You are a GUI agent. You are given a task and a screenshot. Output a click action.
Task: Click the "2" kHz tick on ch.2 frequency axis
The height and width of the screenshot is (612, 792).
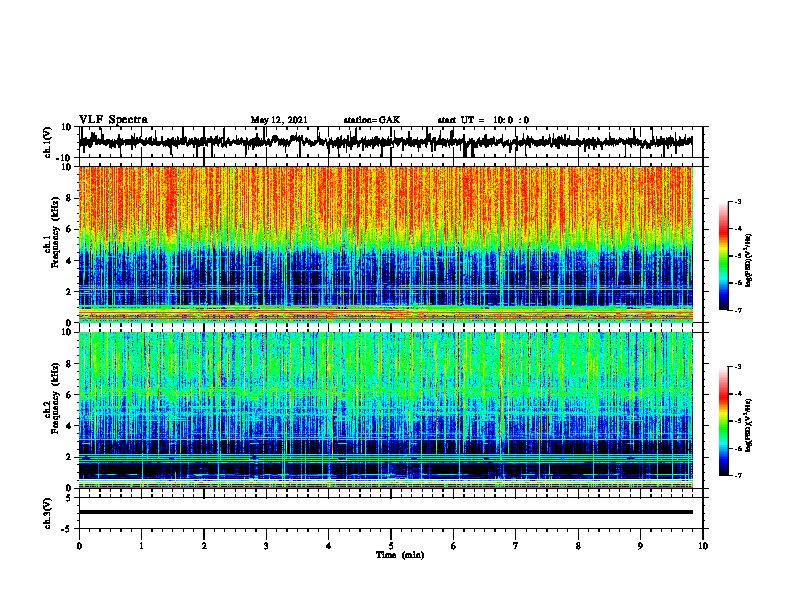pyautogui.click(x=69, y=457)
